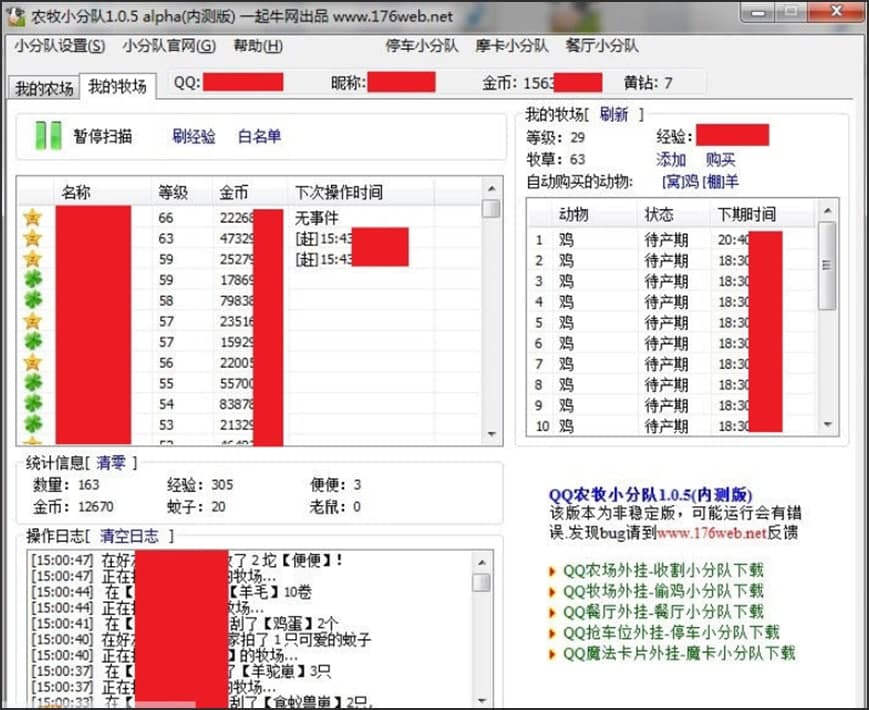Switch to the 我的农场 tab
The height and width of the screenshot is (710, 869).
point(44,88)
